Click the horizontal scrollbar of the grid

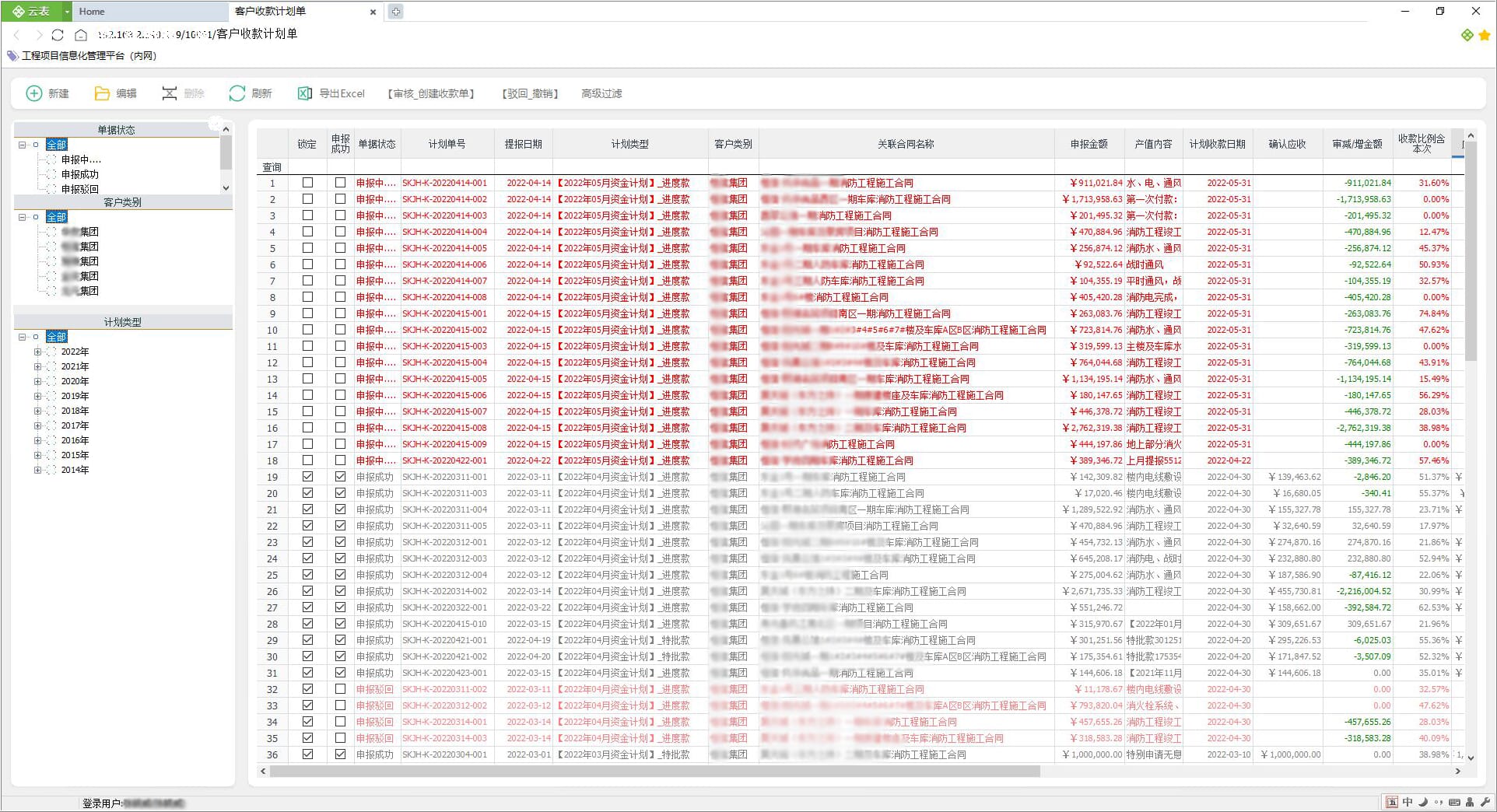(x=654, y=772)
